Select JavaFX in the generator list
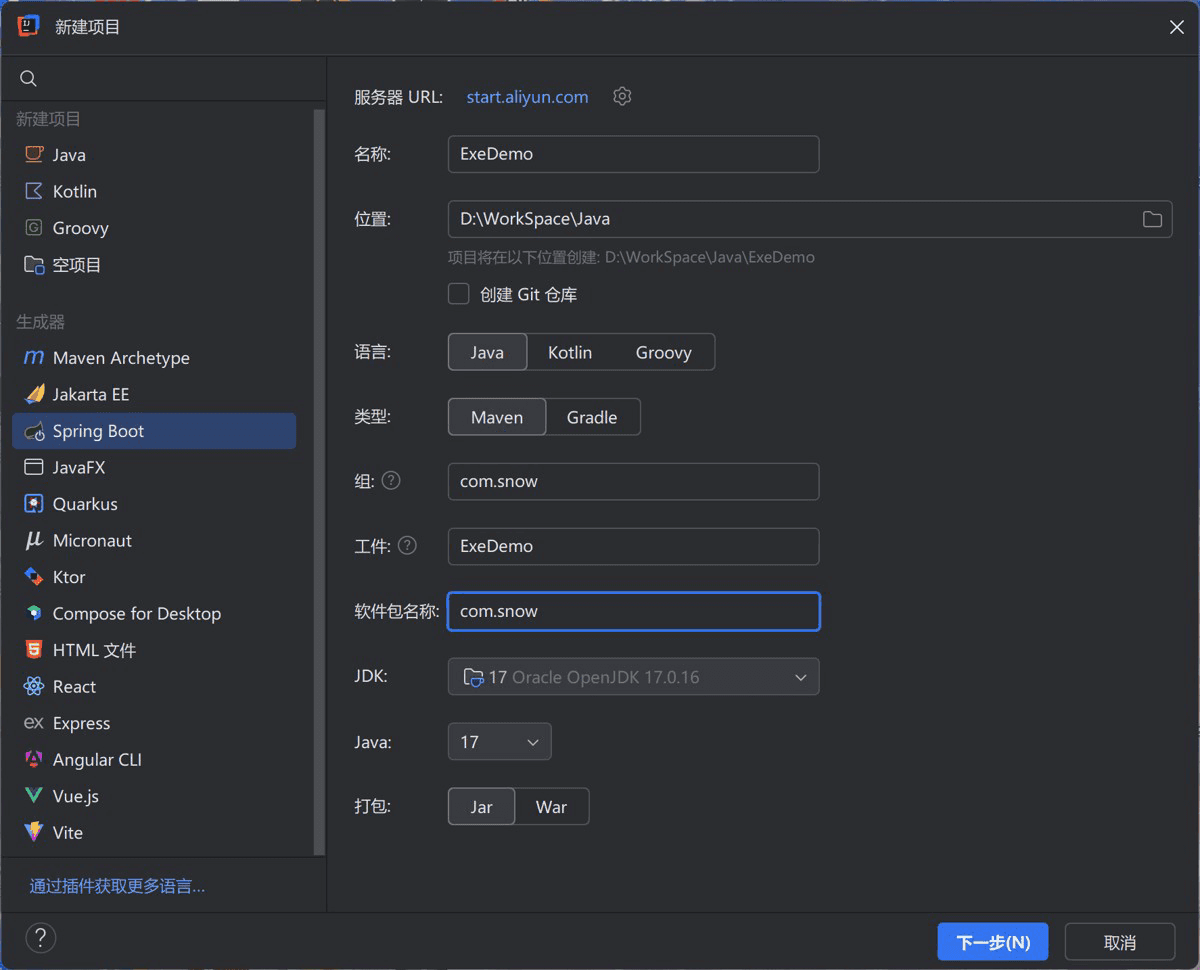1200x970 pixels. pos(78,467)
